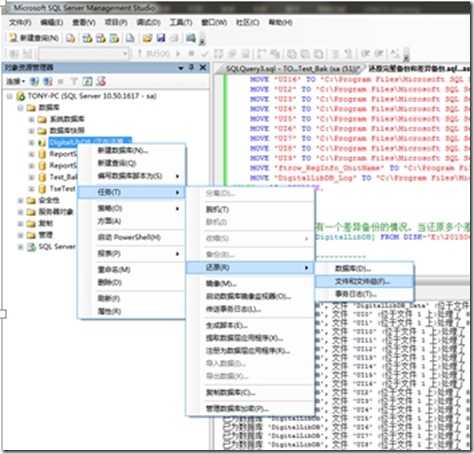
Task: Toggle auto-hide pin on Object Explorer panel
Action: [x=192, y=68]
